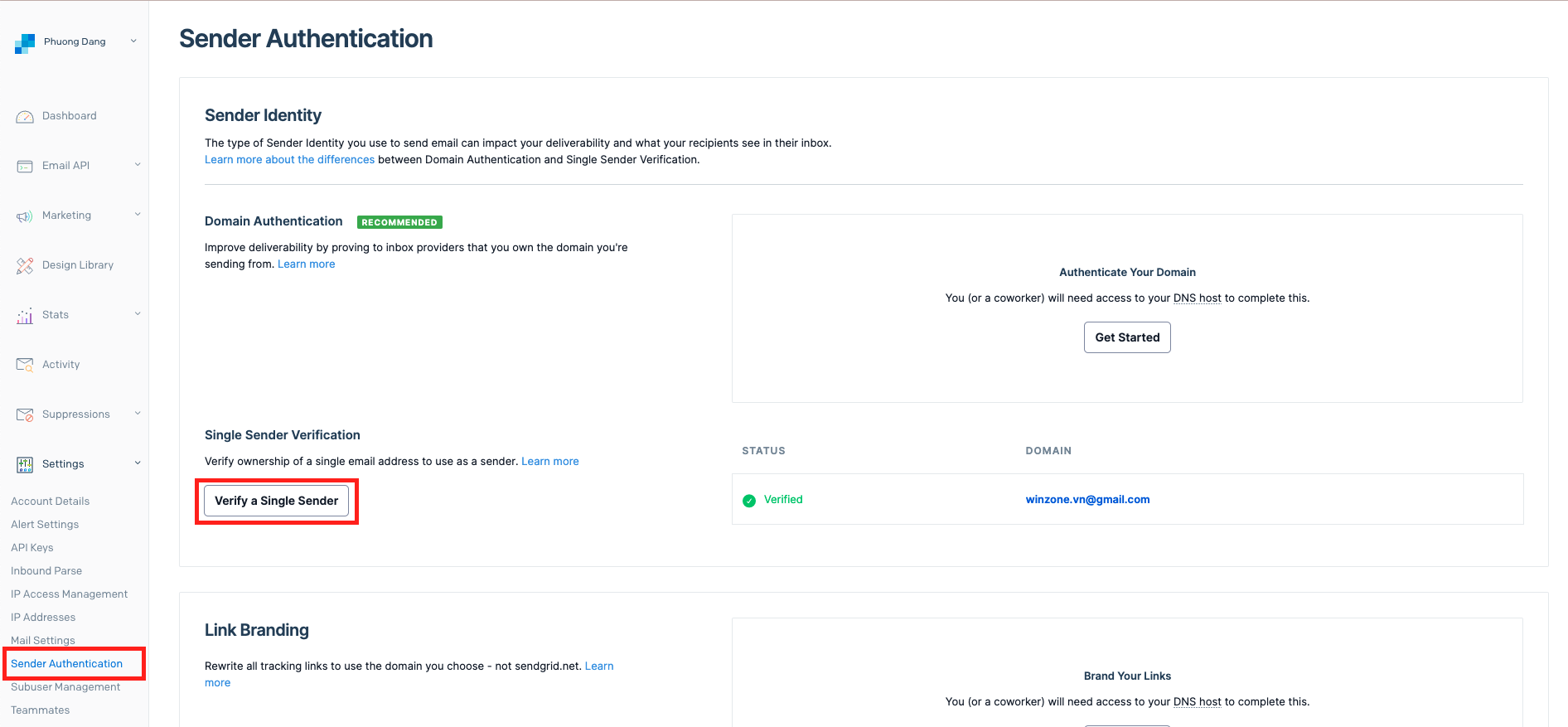Click the Dashboard gauge icon
Viewport: 1568px width, 727px height.
25,117
